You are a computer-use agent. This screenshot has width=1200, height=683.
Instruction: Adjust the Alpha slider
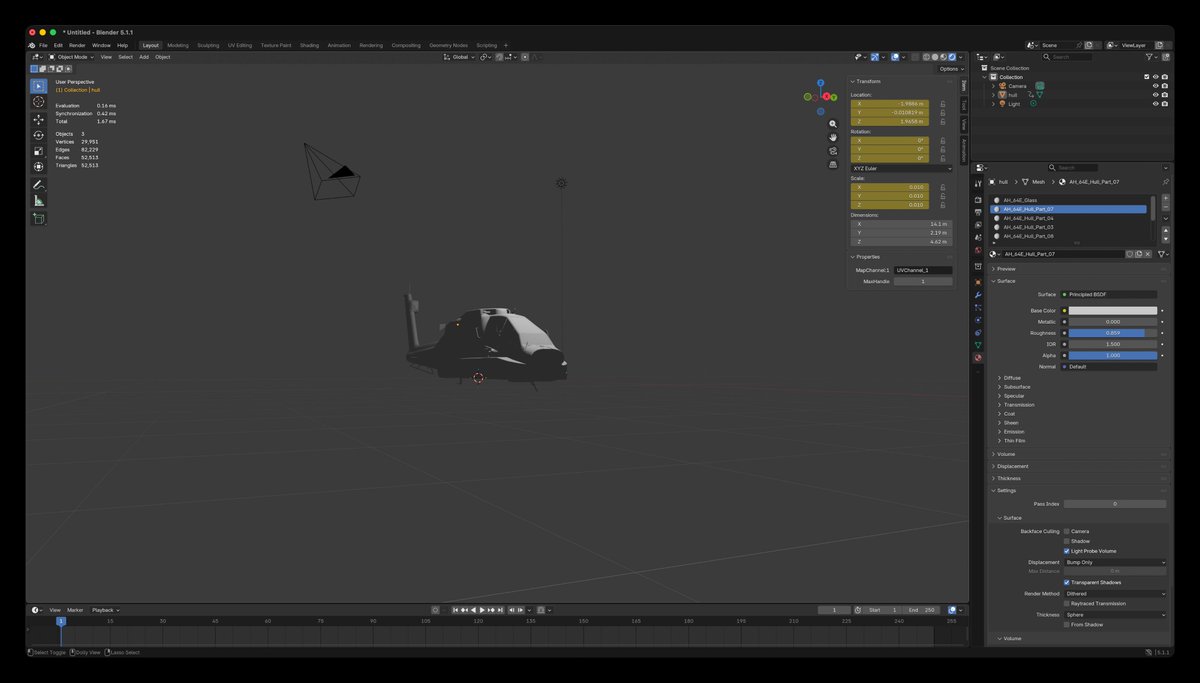coord(1113,355)
